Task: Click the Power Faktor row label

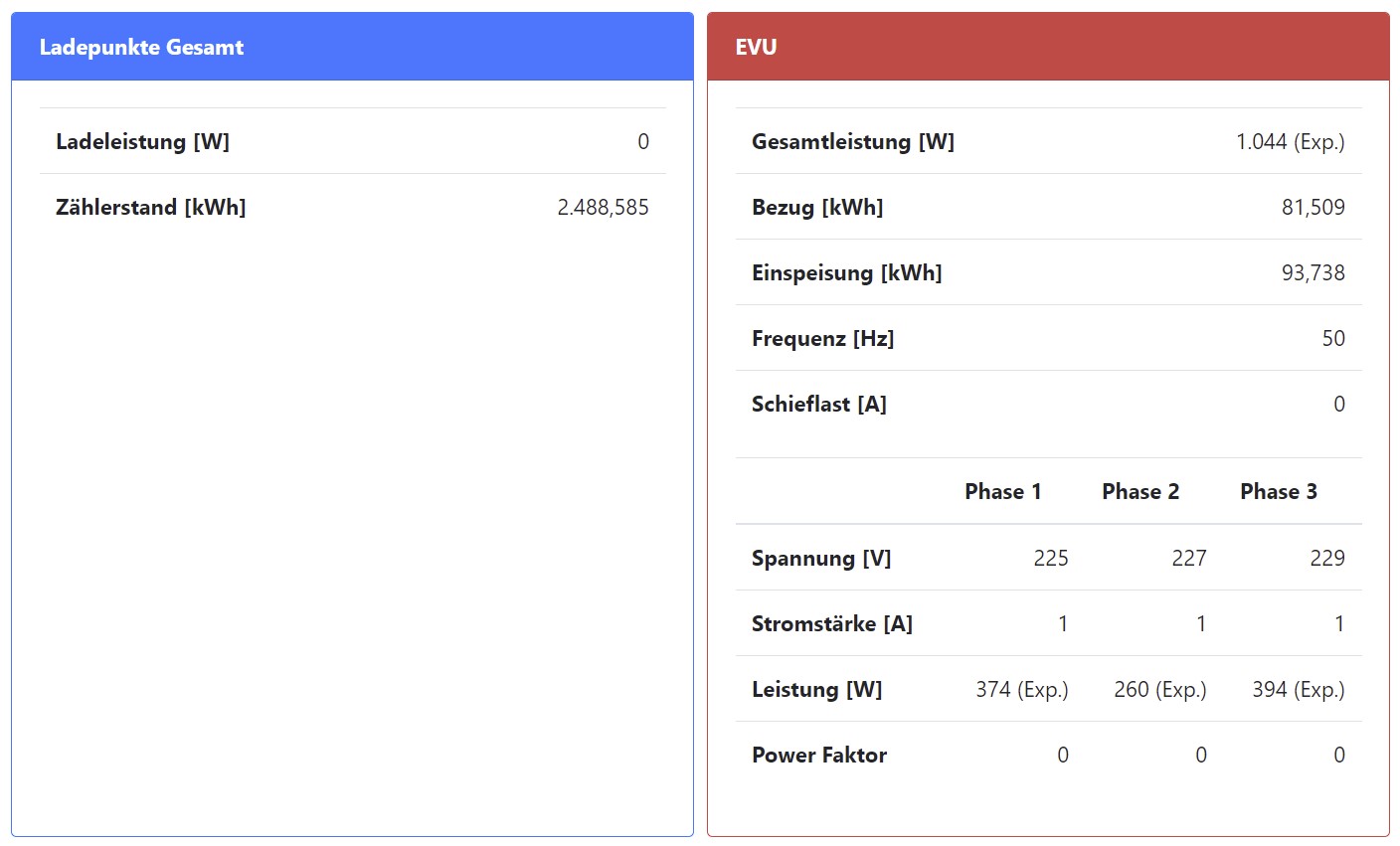Action: (x=818, y=755)
